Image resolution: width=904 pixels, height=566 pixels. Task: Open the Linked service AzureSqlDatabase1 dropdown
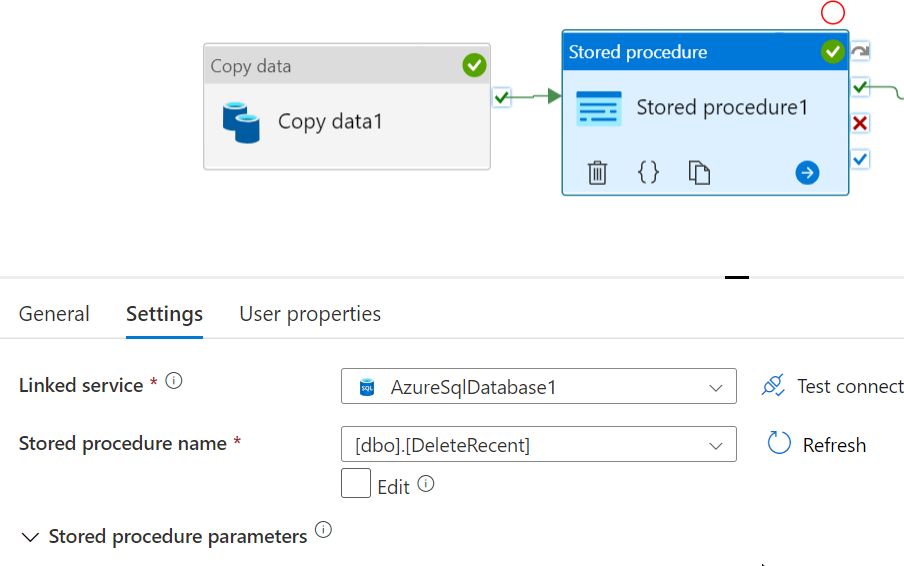click(x=538, y=386)
